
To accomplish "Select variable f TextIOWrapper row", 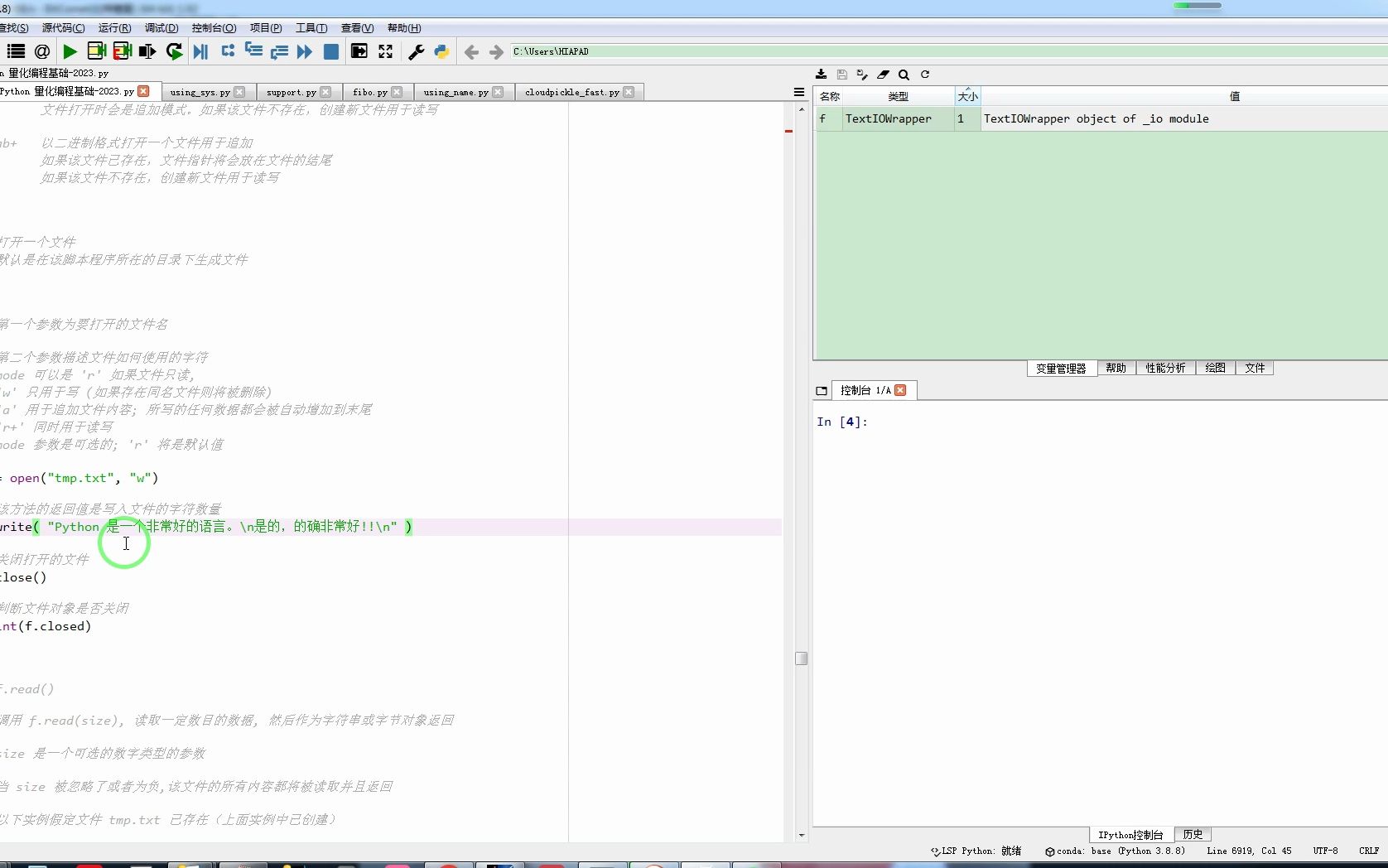I will 1101,118.
